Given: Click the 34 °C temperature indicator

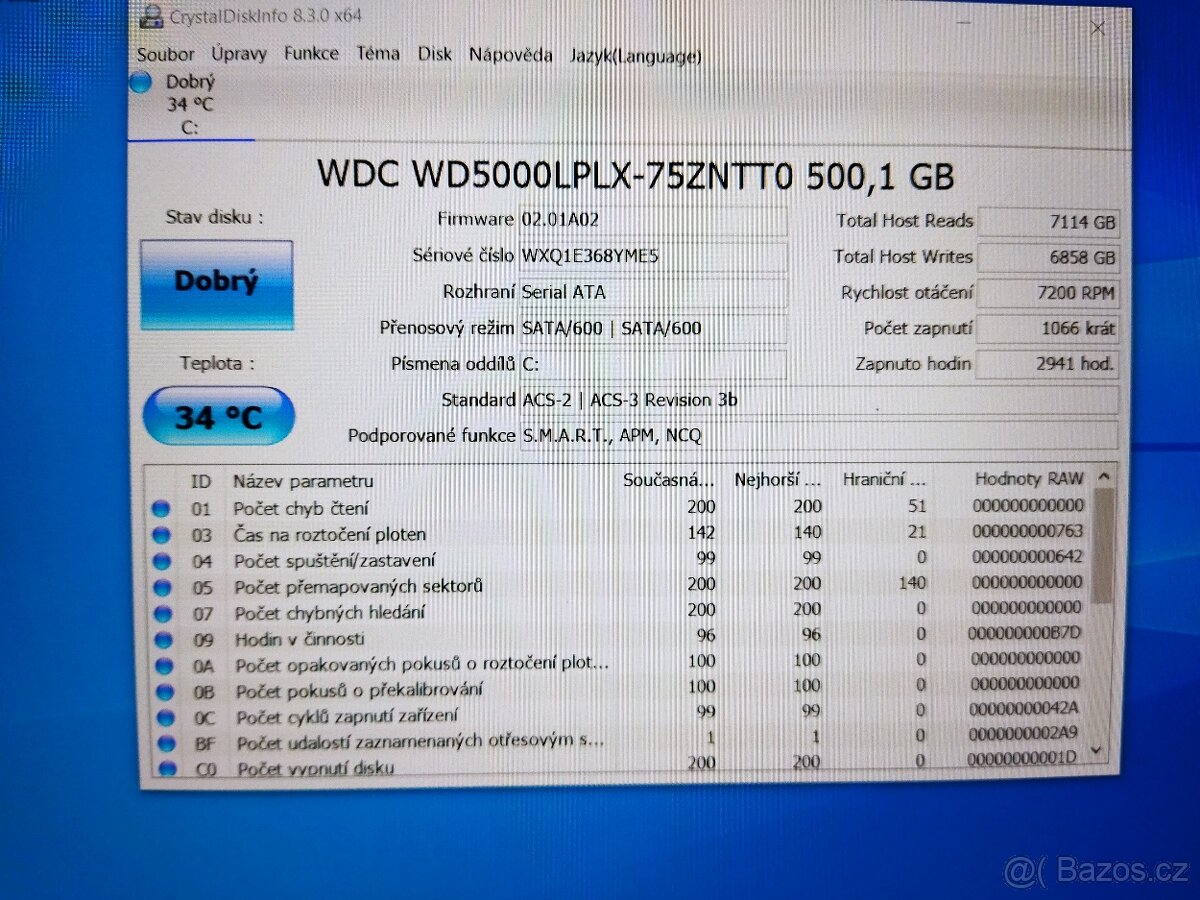Looking at the screenshot, I should click(x=217, y=413).
